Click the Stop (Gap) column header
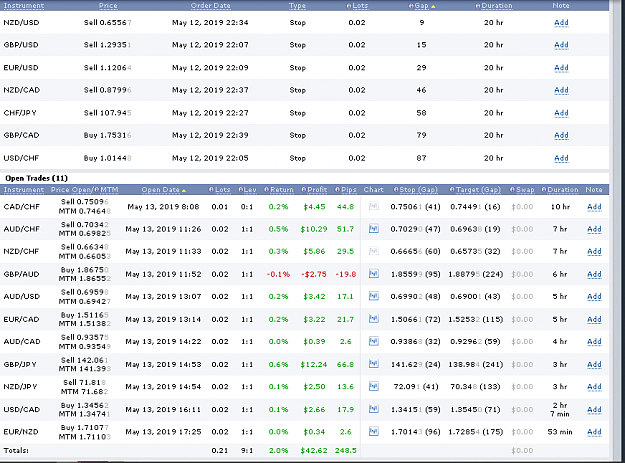This screenshot has width=625, height=463. (418, 190)
